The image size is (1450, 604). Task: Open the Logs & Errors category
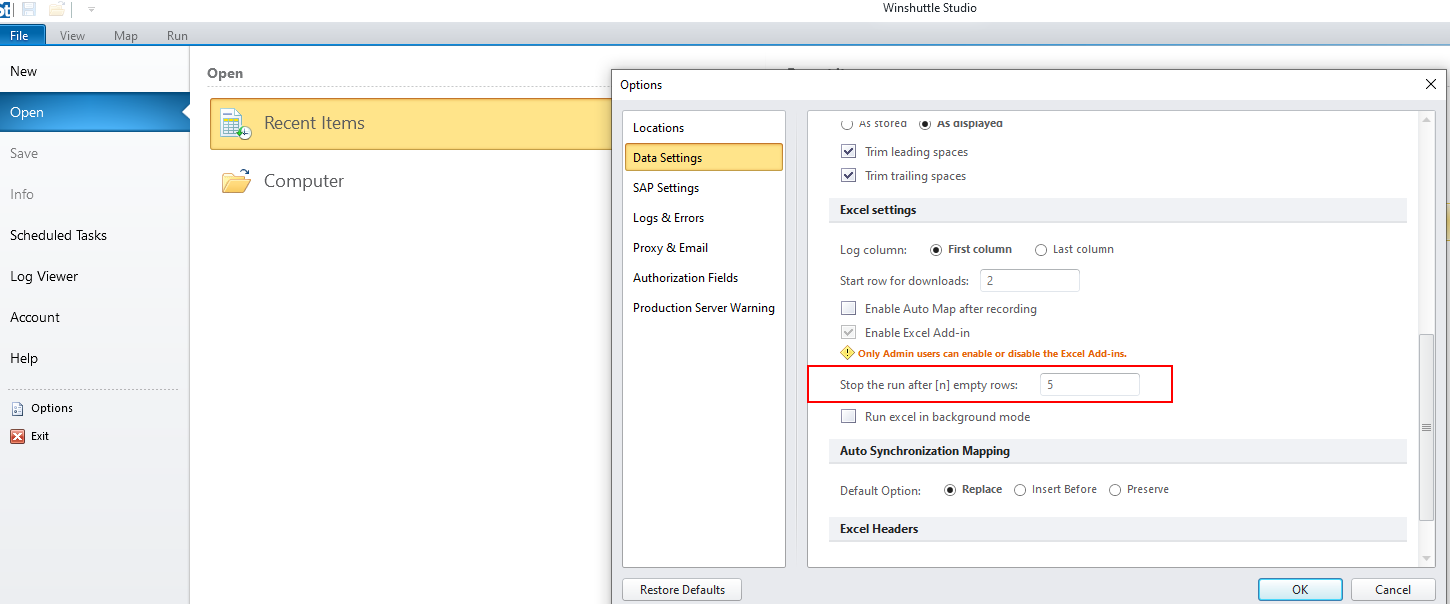[x=703, y=218]
